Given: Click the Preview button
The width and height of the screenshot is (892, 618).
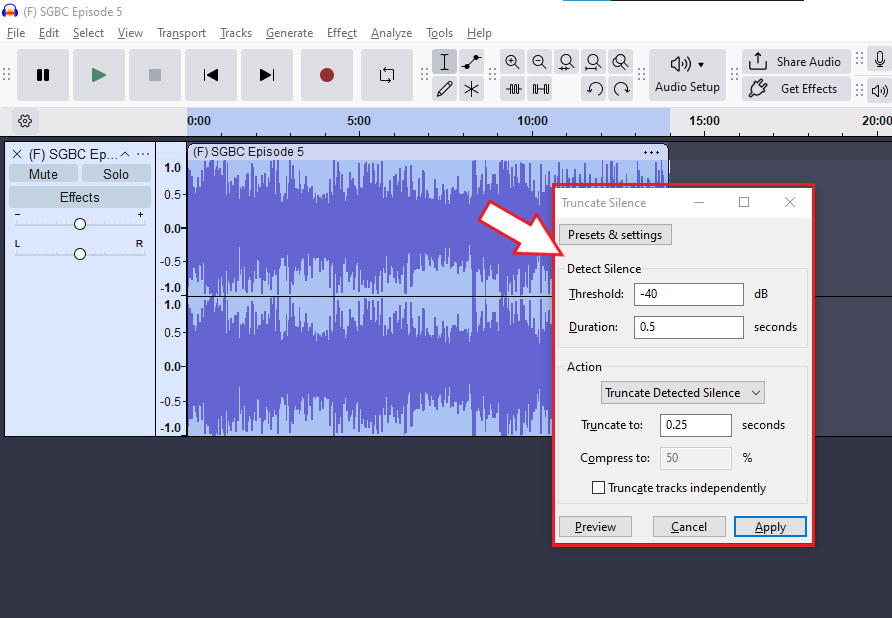Looking at the screenshot, I should click(x=596, y=527).
